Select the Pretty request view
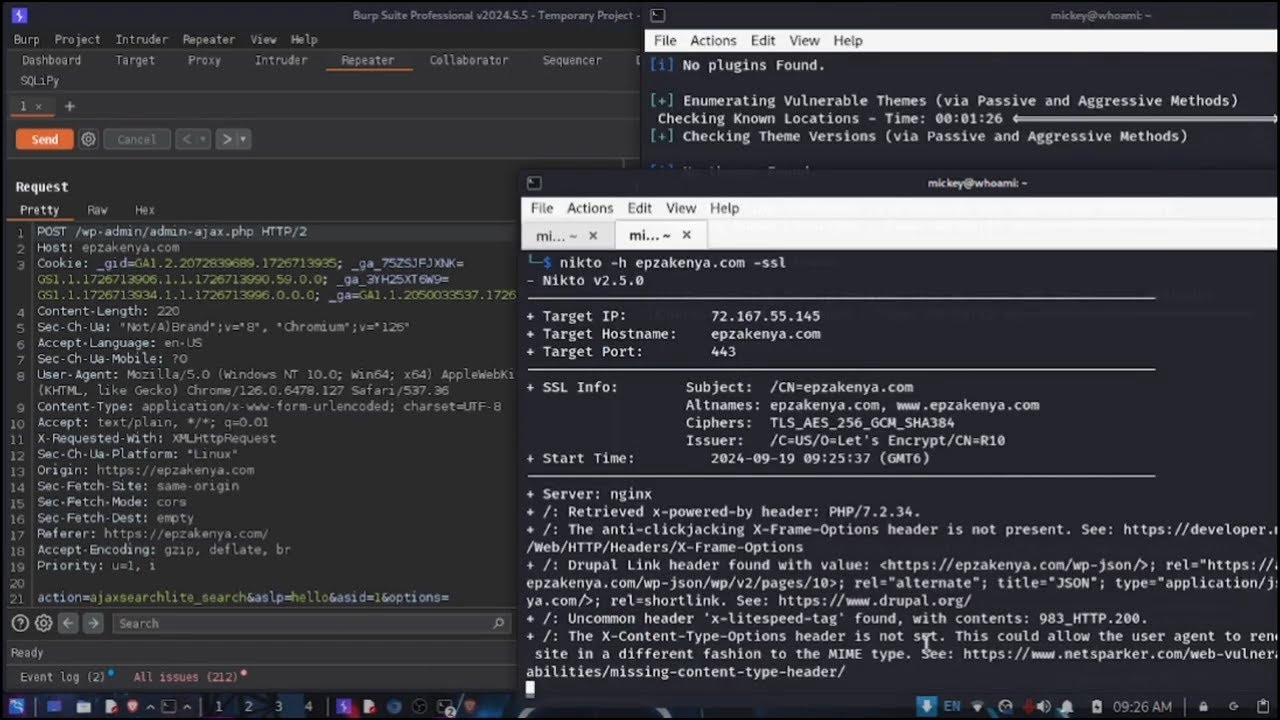This screenshot has height=720, width=1280. (39, 210)
